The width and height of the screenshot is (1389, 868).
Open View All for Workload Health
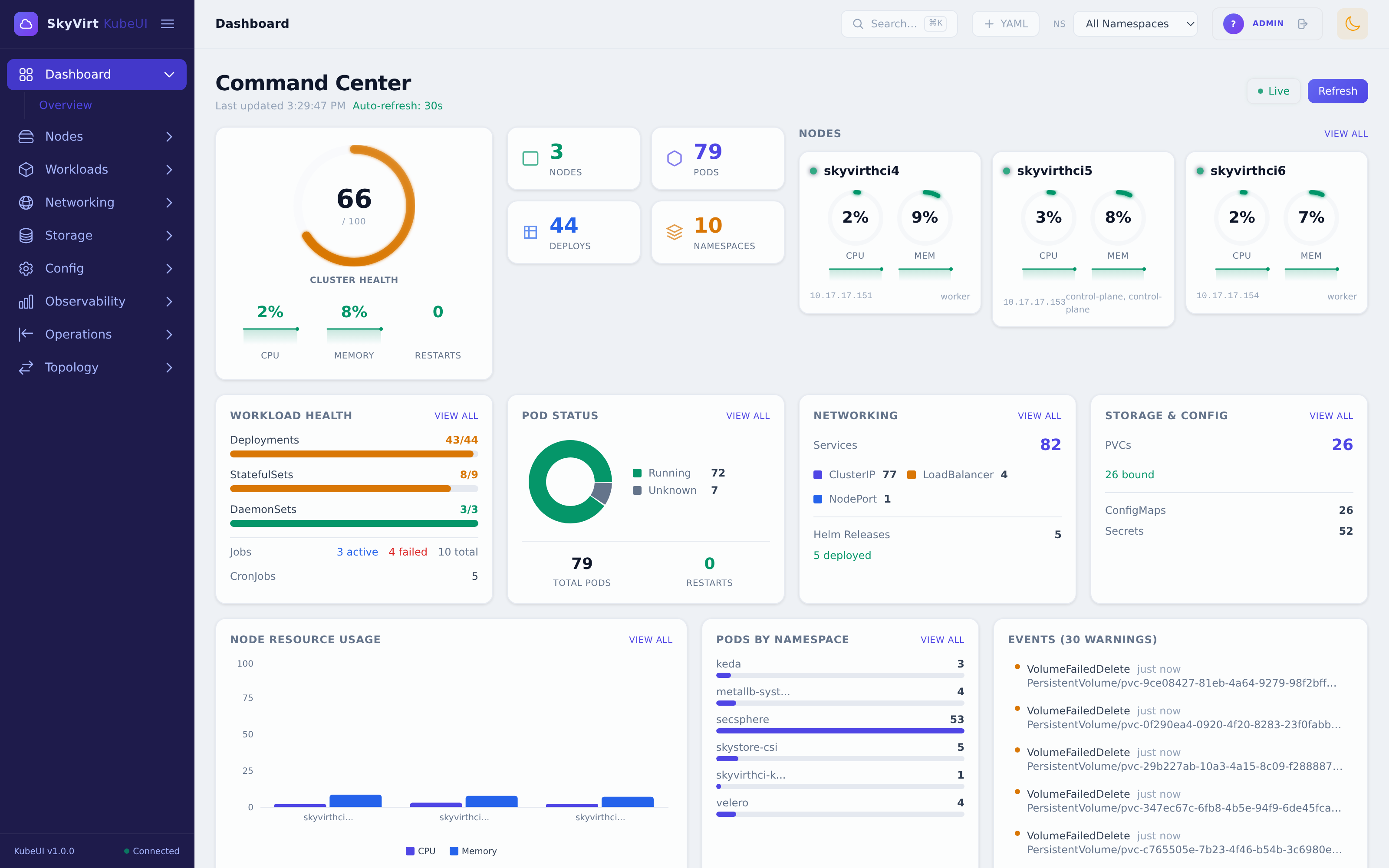[456, 416]
